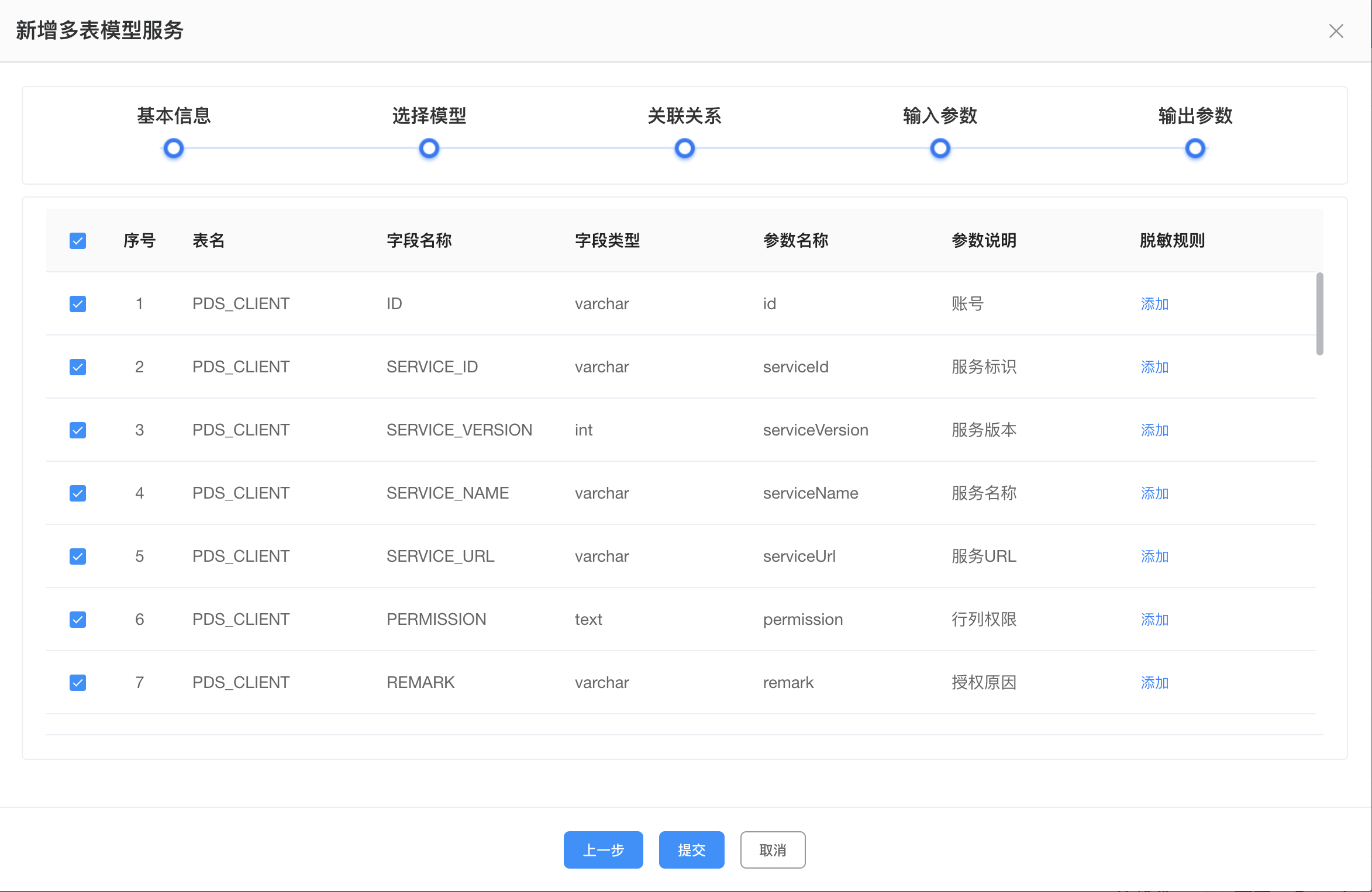Uncheck the SERVICE_VERSION row checkbox

tap(78, 430)
